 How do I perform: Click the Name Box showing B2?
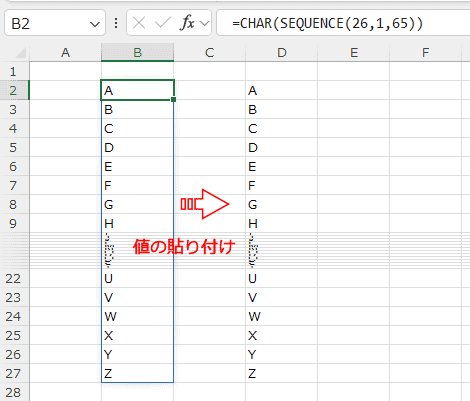55,23
